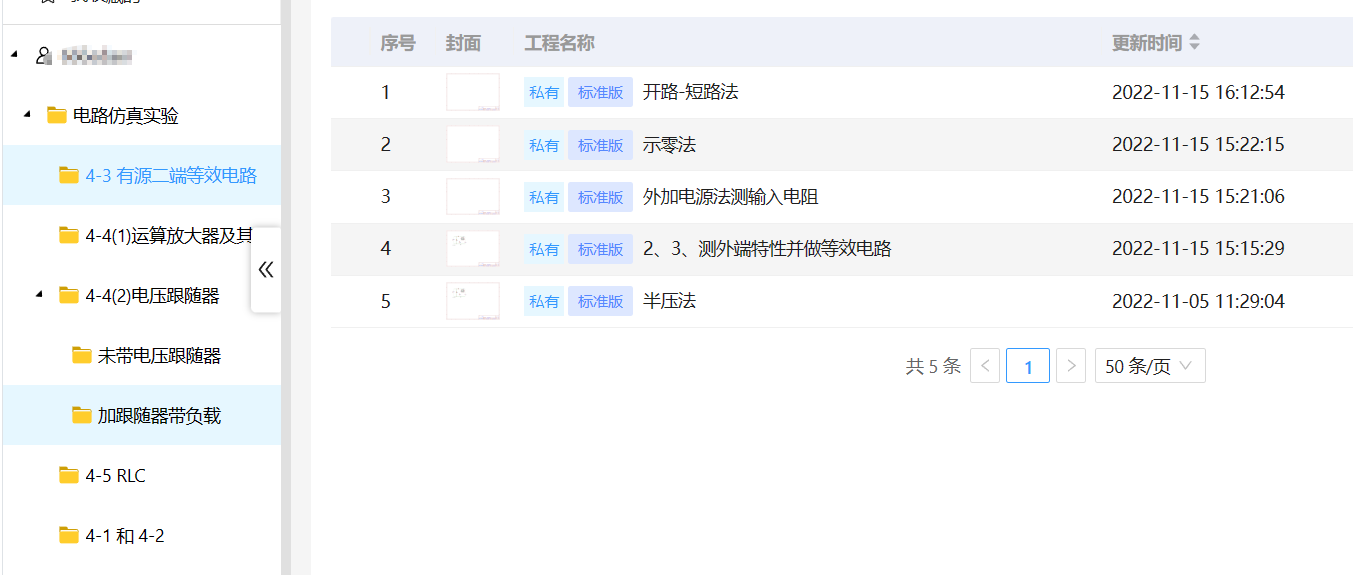This screenshot has width=1353, height=575.
Task: Go to next page in pagination
Action: 1071,366
